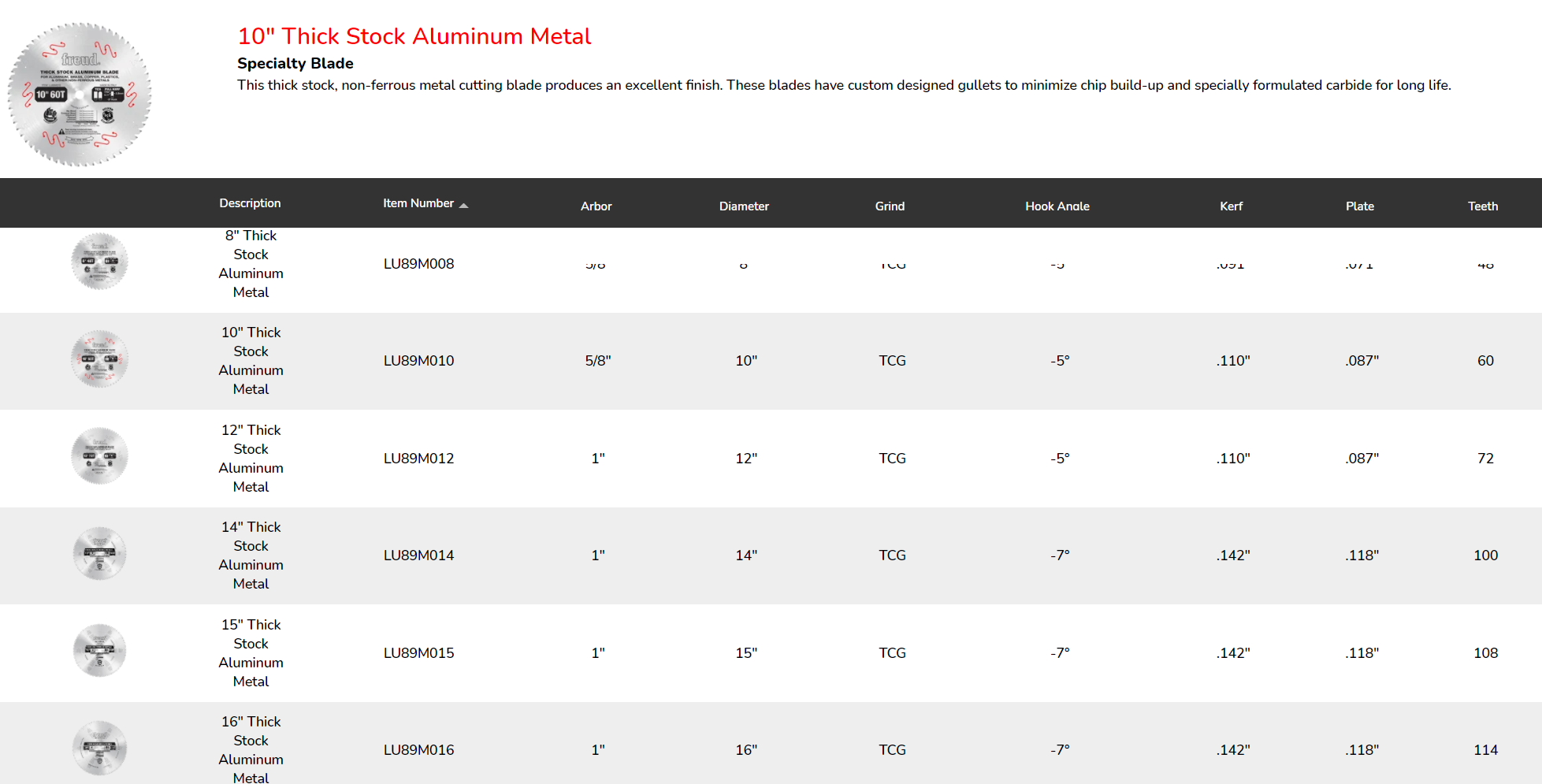
Task: Sort by the Grind column header
Action: 890,206
